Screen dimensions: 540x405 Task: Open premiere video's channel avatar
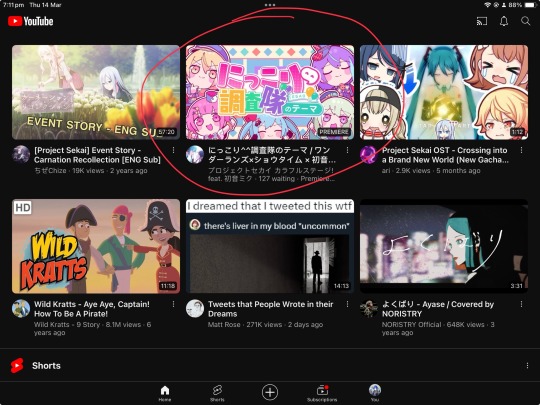[195, 154]
